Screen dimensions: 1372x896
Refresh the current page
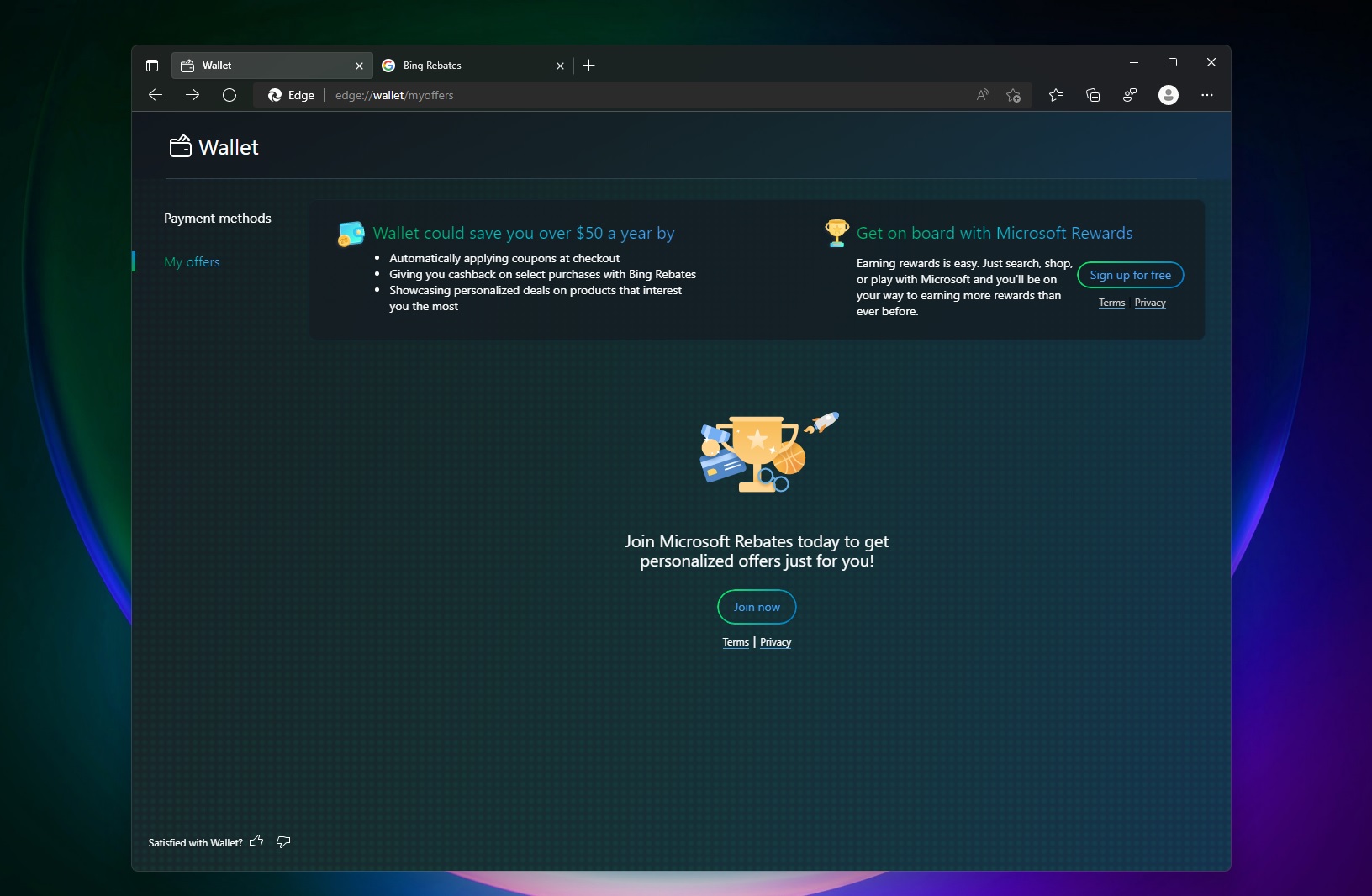(x=230, y=95)
